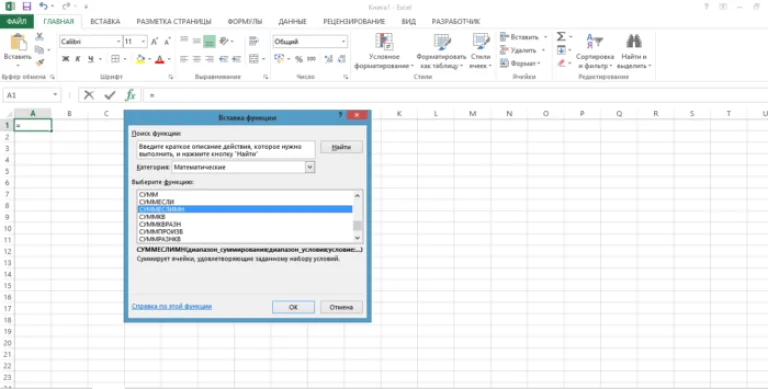Open Найти и выделить binoculars menu

point(634,51)
